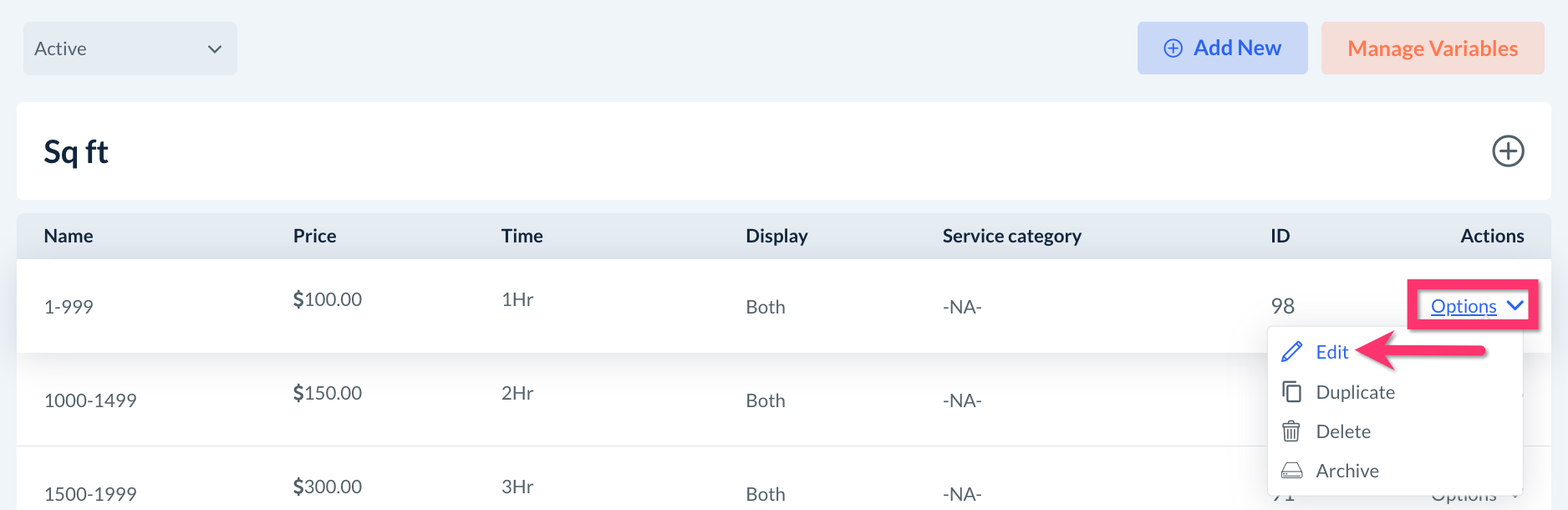Select Duplicate in the options menu
The width and height of the screenshot is (1568, 510).
(x=1355, y=392)
